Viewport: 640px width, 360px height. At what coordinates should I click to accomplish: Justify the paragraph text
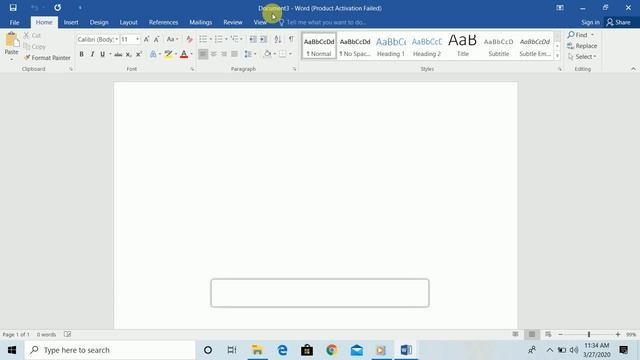(x=234, y=54)
